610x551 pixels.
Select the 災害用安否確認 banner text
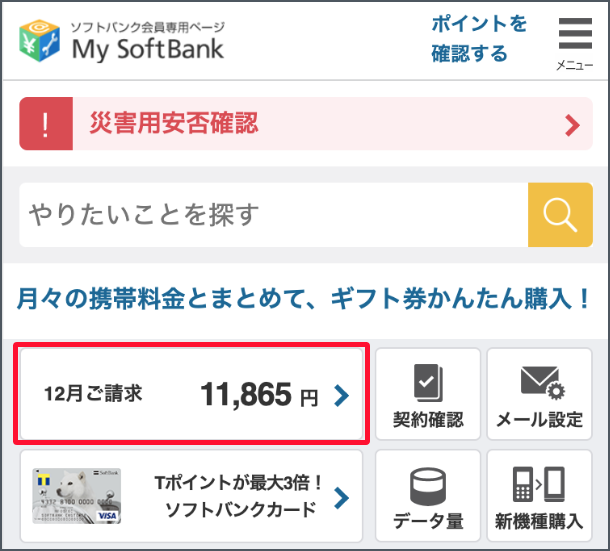(x=173, y=124)
